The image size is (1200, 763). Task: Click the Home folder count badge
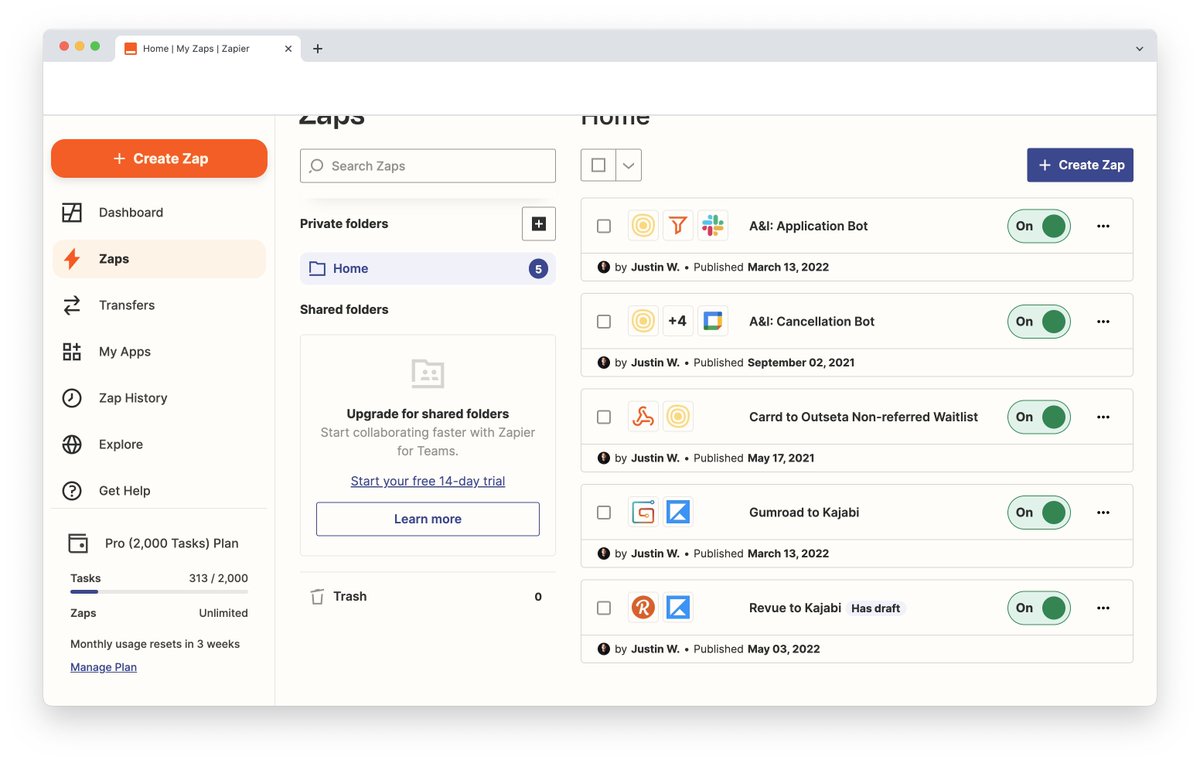click(x=538, y=268)
